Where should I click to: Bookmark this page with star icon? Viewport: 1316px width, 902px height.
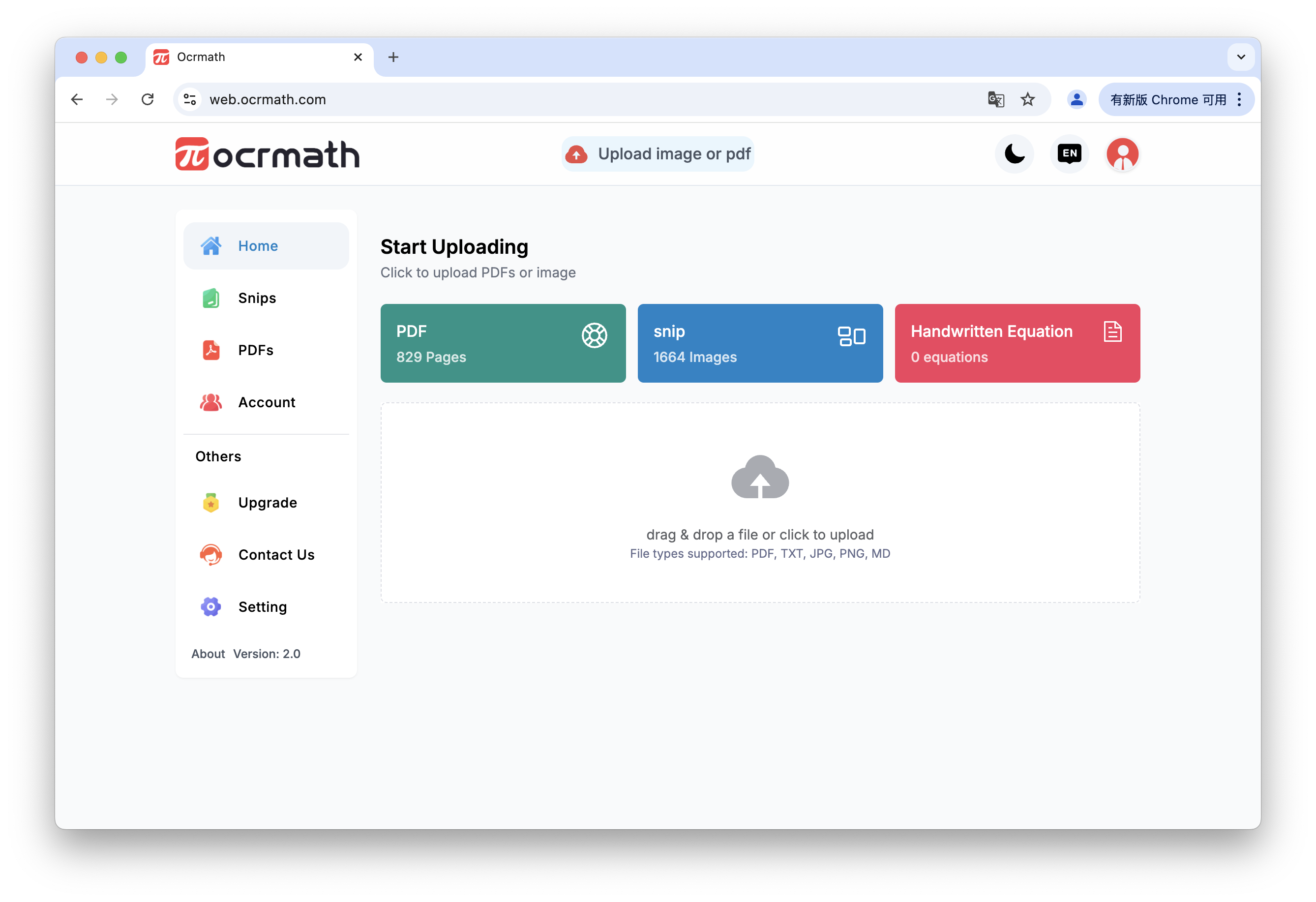point(1027,100)
